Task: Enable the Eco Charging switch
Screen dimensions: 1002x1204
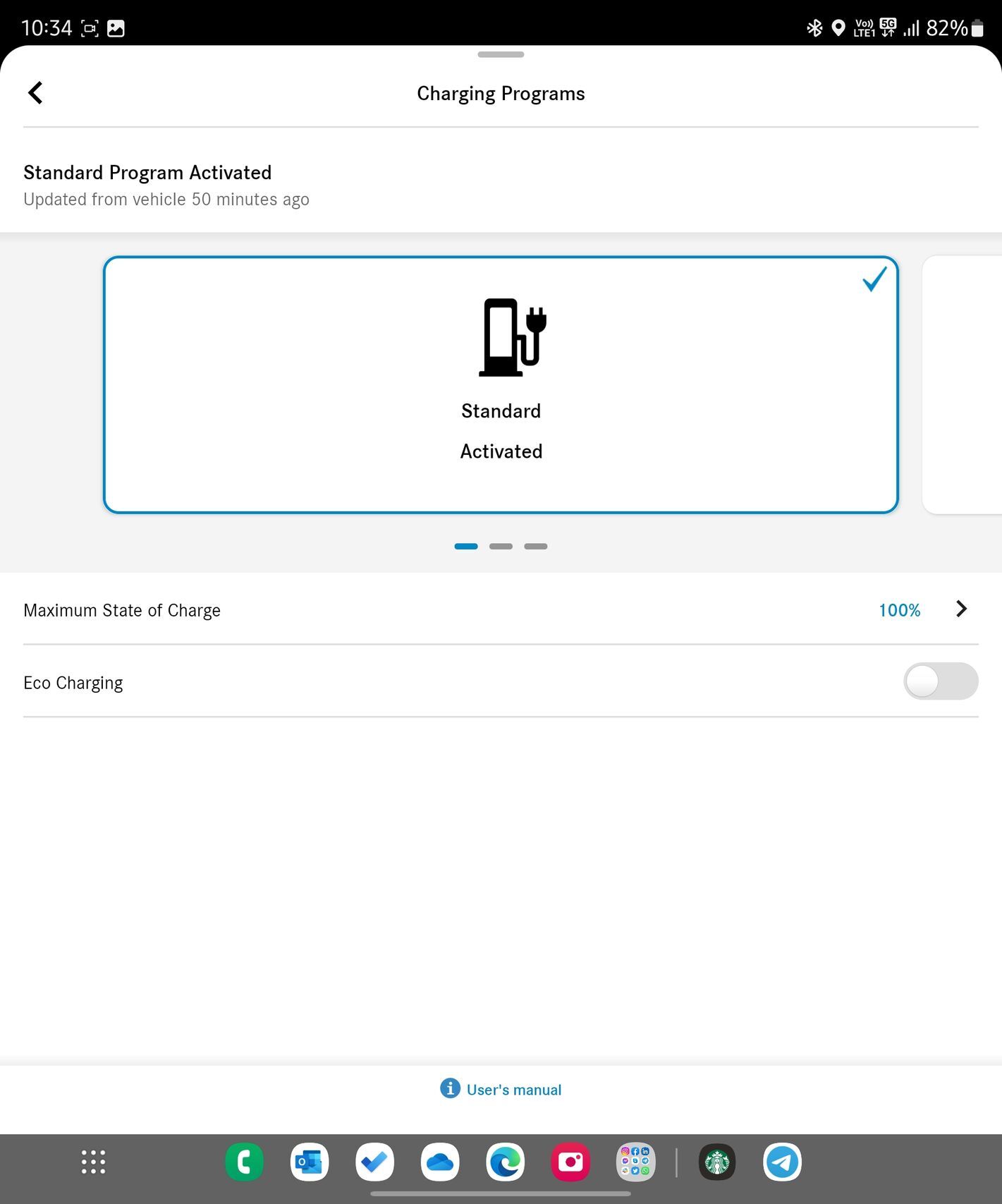Action: click(x=940, y=681)
